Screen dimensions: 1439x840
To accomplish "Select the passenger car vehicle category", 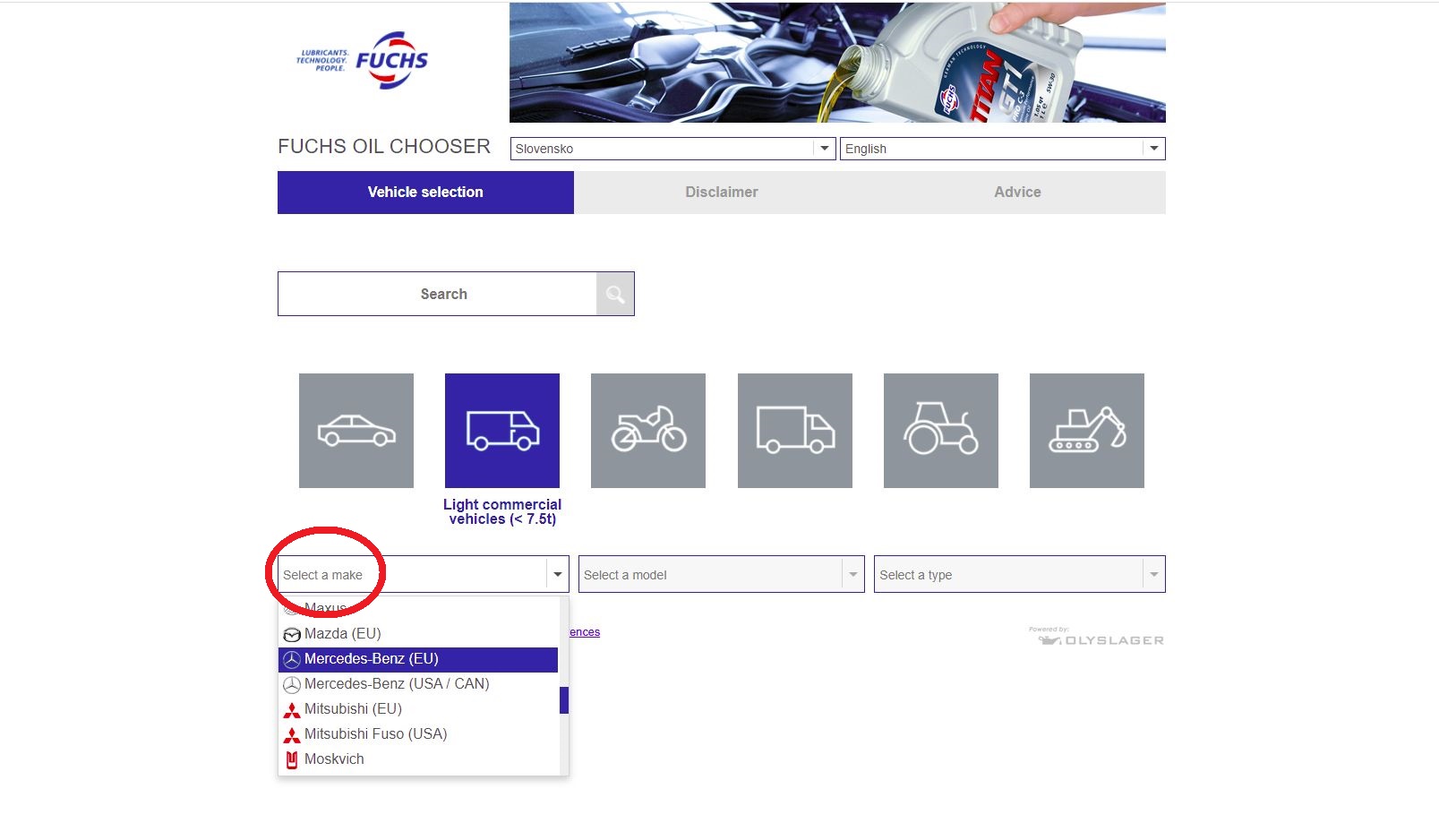I will coord(356,431).
